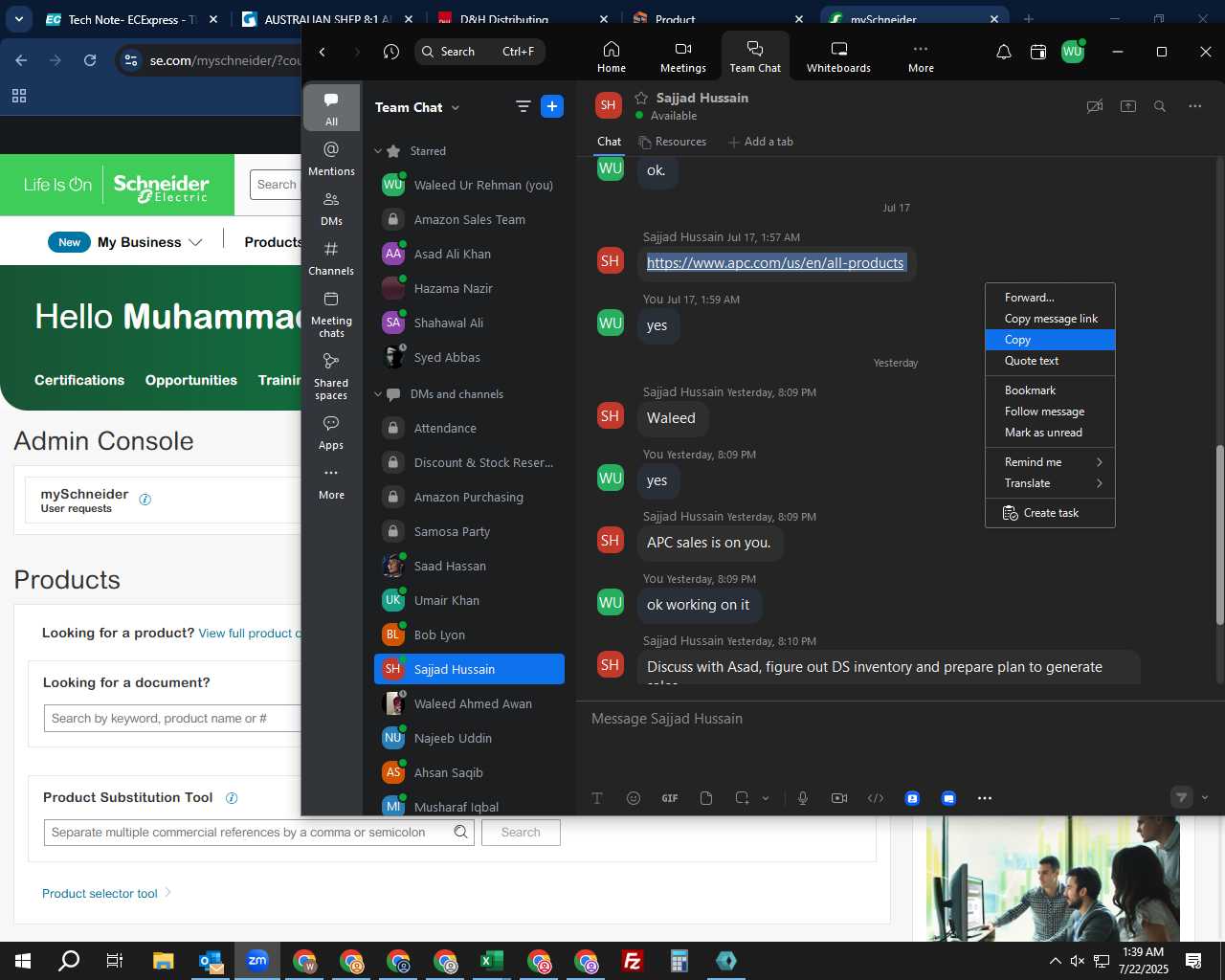This screenshot has width=1225, height=980.
Task: Click Add a tab
Action: coord(761,142)
